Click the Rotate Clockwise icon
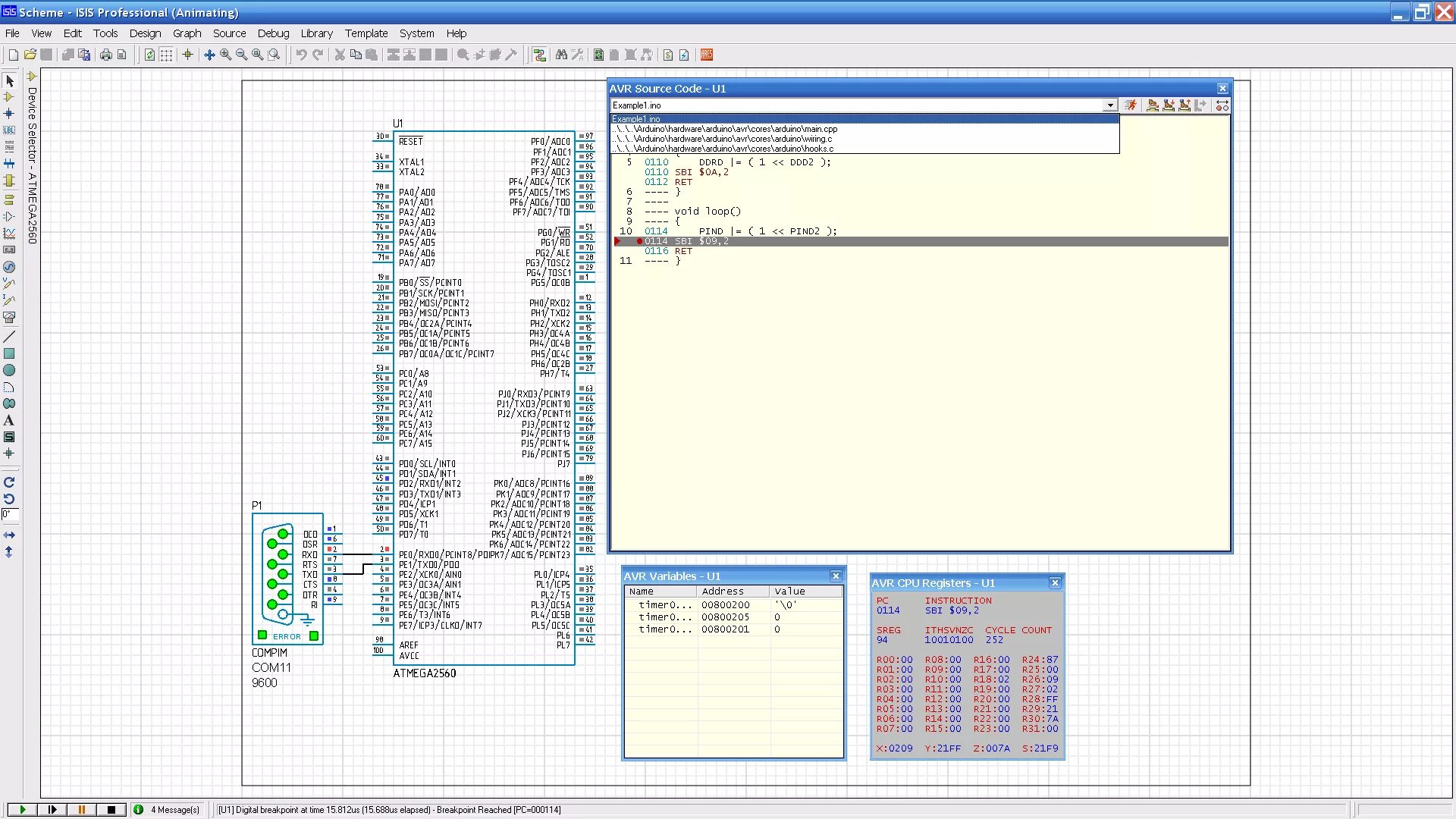1456x819 pixels. 9,482
